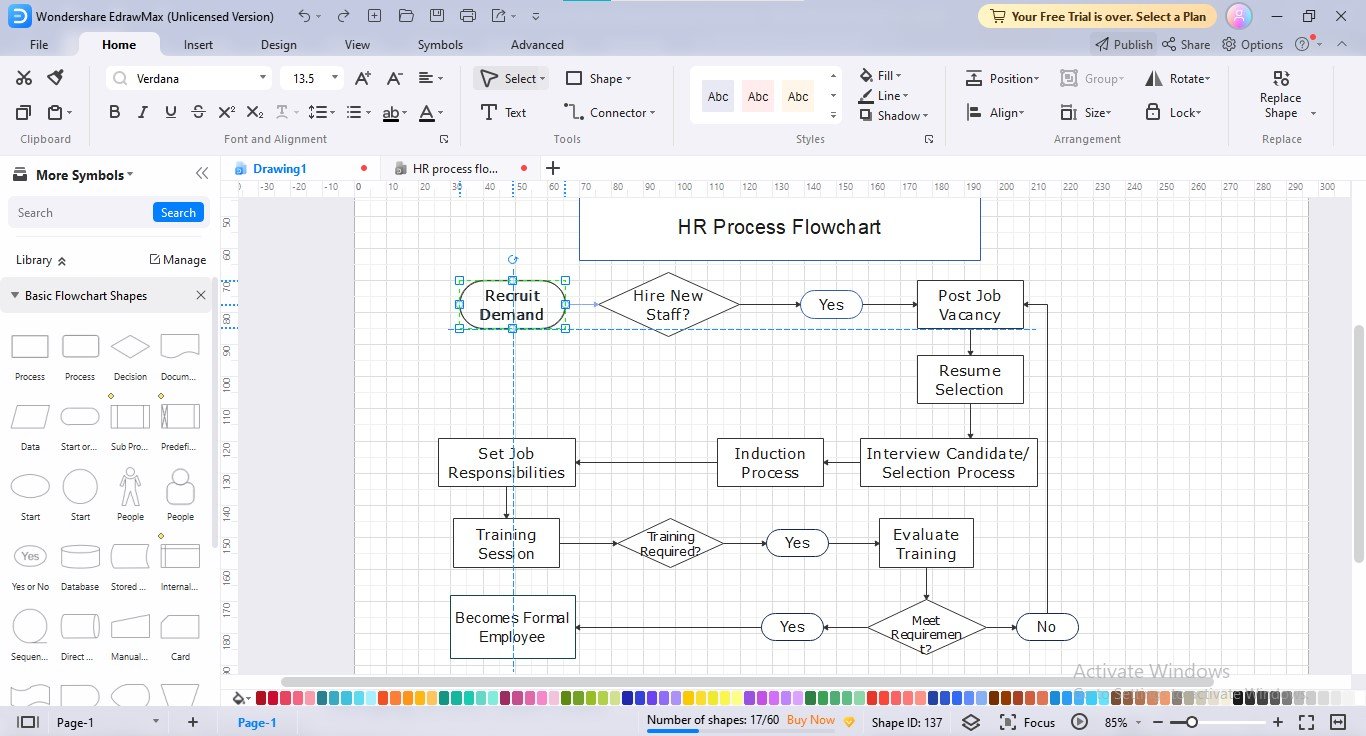The height and width of the screenshot is (736, 1366).
Task: Close the Basic Flowchart Shapes library
Action: tap(201, 295)
